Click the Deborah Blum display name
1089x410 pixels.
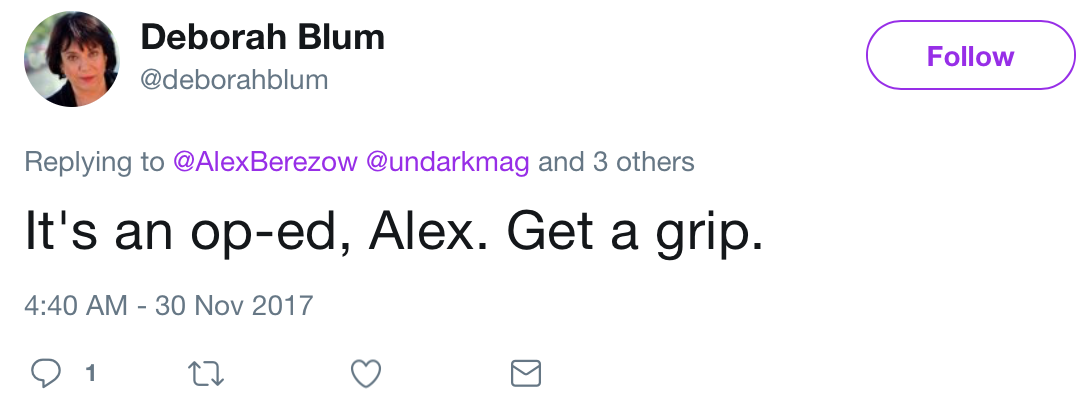click(x=262, y=38)
